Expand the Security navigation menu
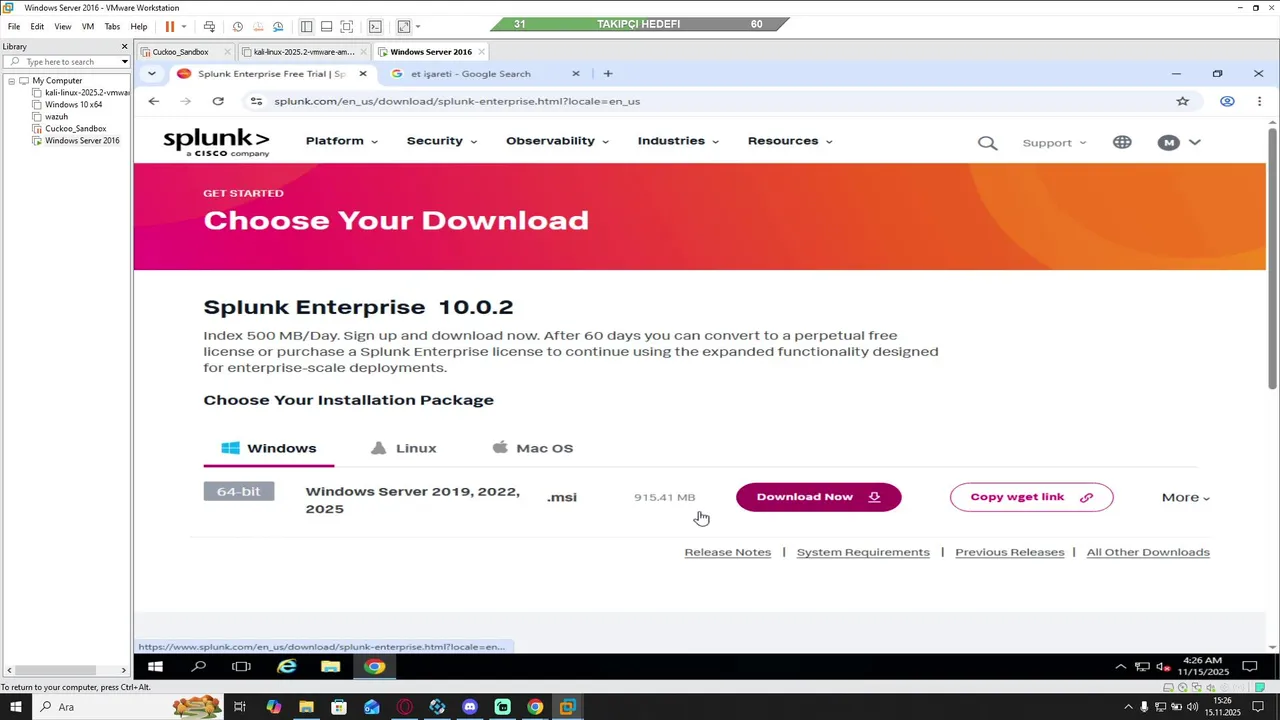Viewport: 1280px width, 720px height. click(441, 141)
